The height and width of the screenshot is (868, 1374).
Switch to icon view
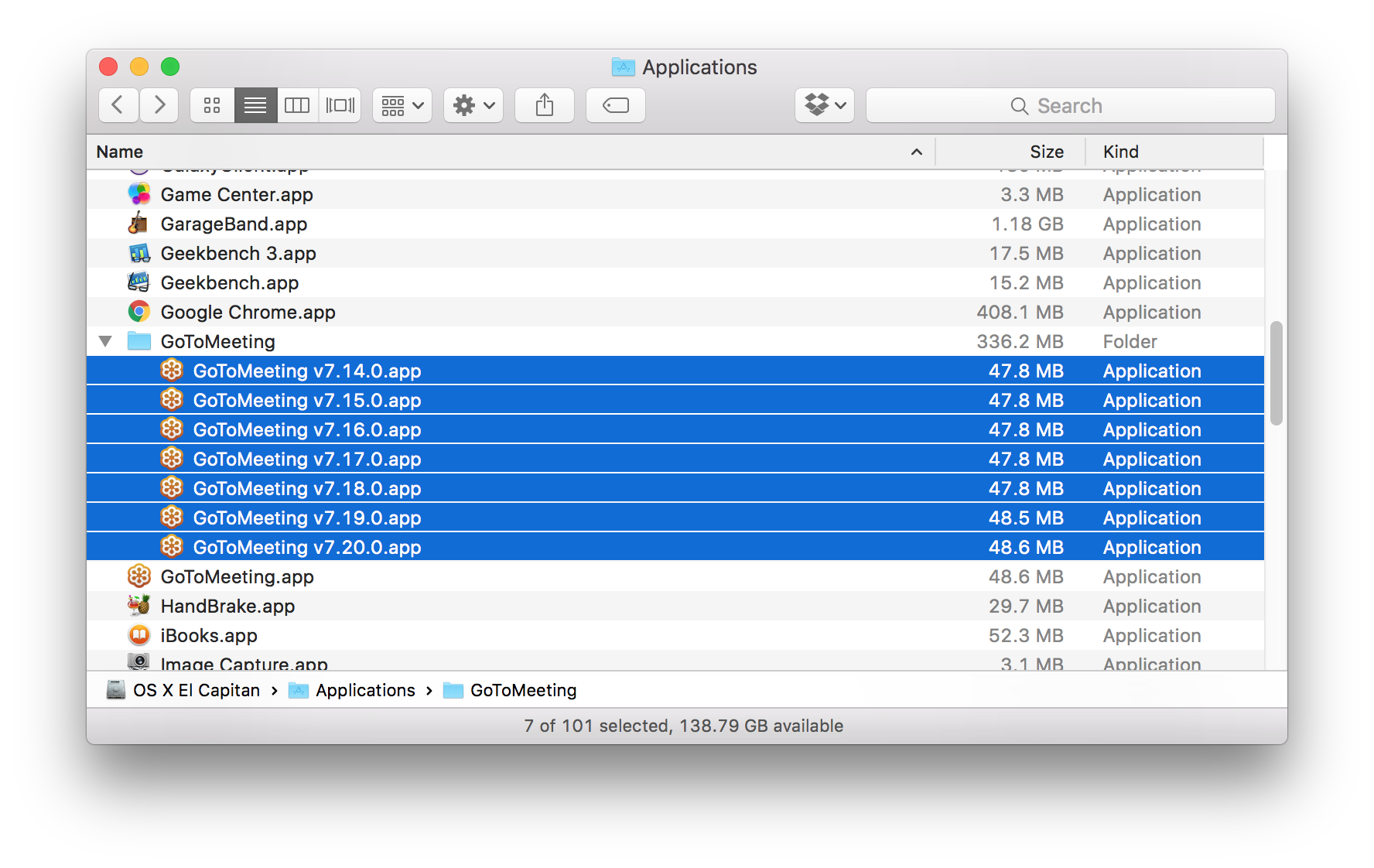coord(212,105)
